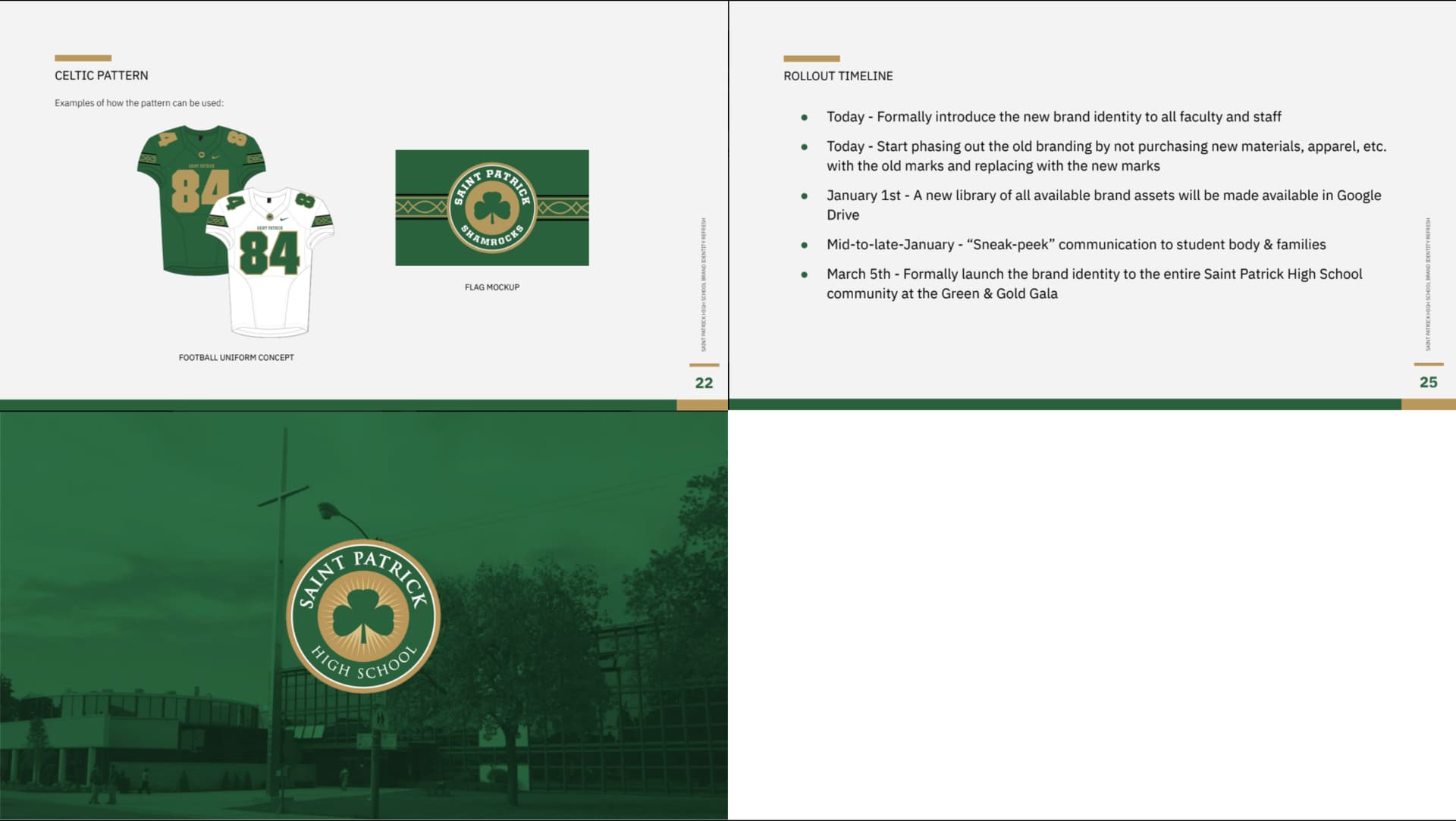Select the 'FOOTBALL UNIFORM CONCEPT' caption
1456x821 pixels.
(x=236, y=357)
